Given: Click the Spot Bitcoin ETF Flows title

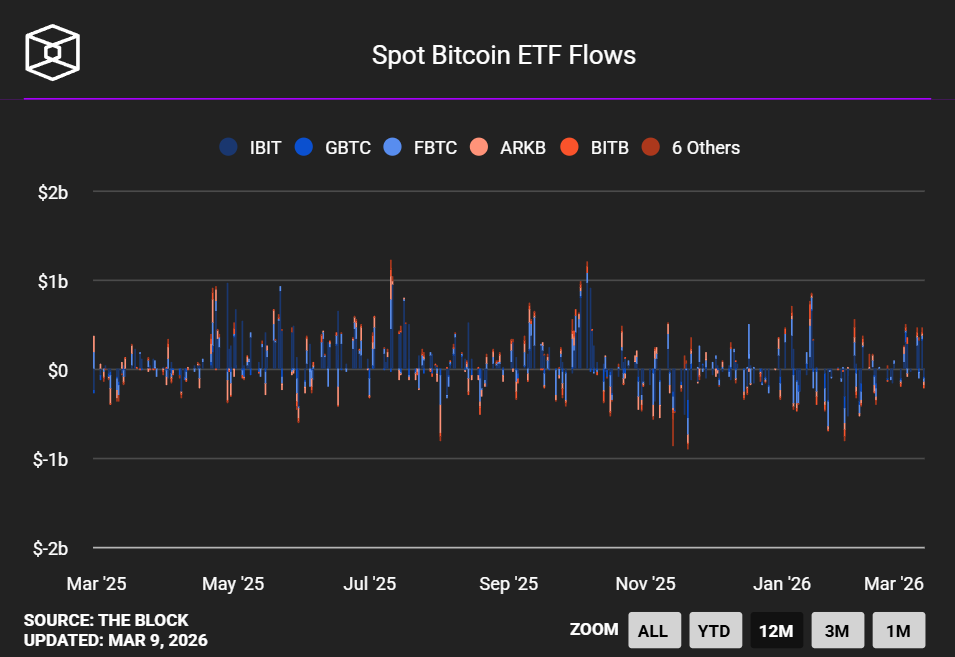Looking at the screenshot, I should 504,55.
